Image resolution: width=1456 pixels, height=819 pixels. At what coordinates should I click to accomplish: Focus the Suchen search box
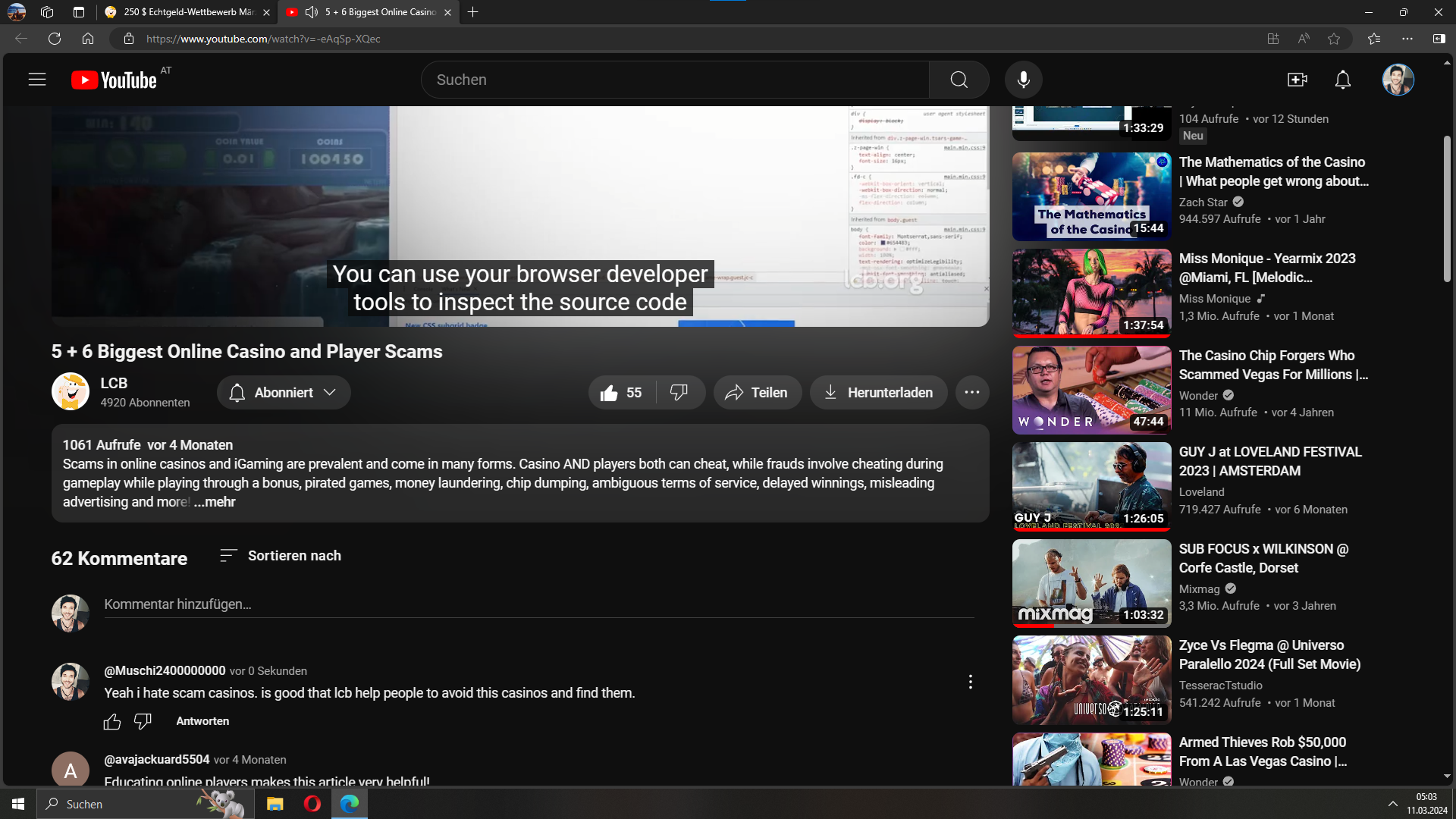click(x=675, y=80)
